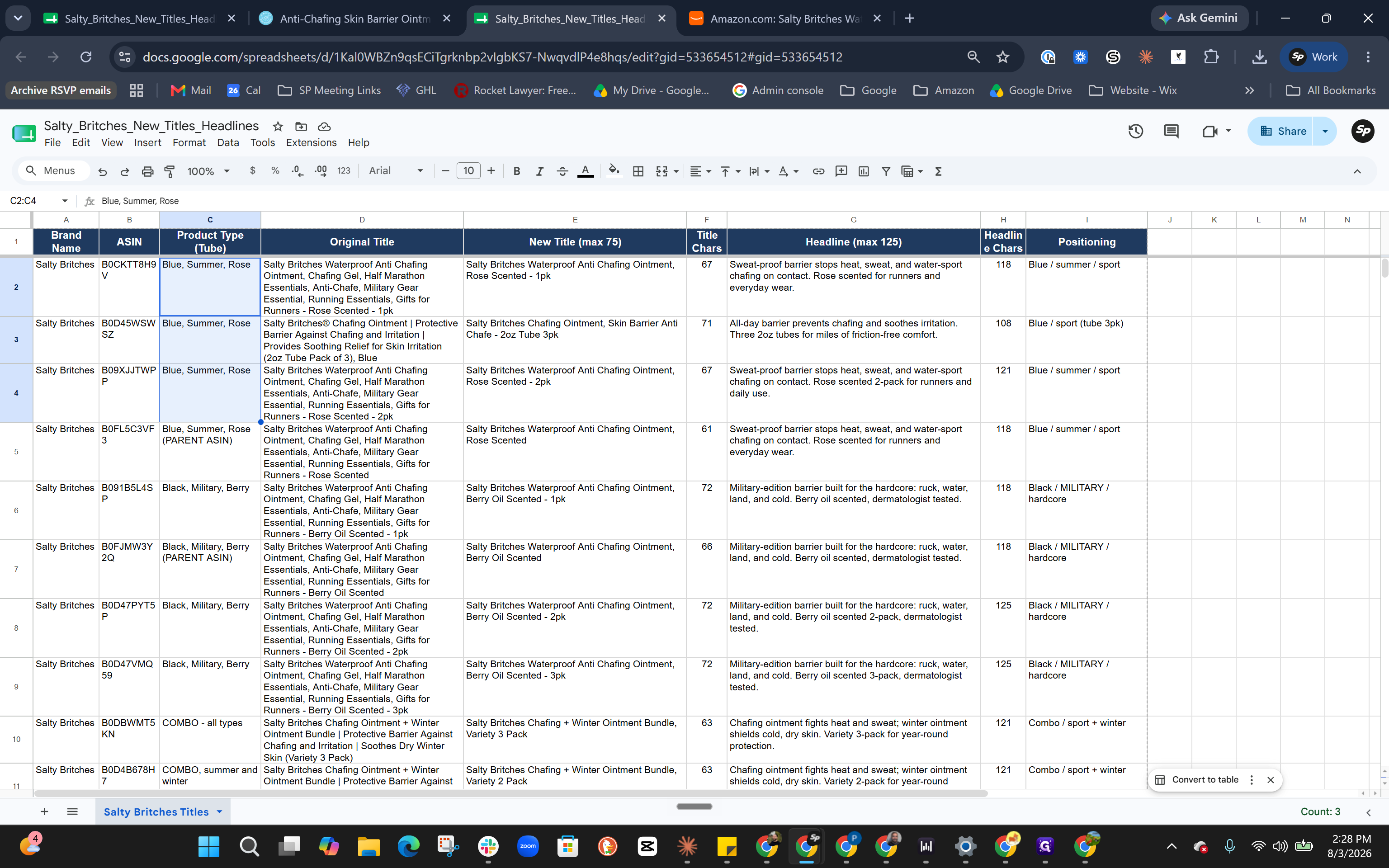Viewport: 1389px width, 868px height.
Task: Expand the merge cells dropdown arrow
Action: click(x=676, y=171)
